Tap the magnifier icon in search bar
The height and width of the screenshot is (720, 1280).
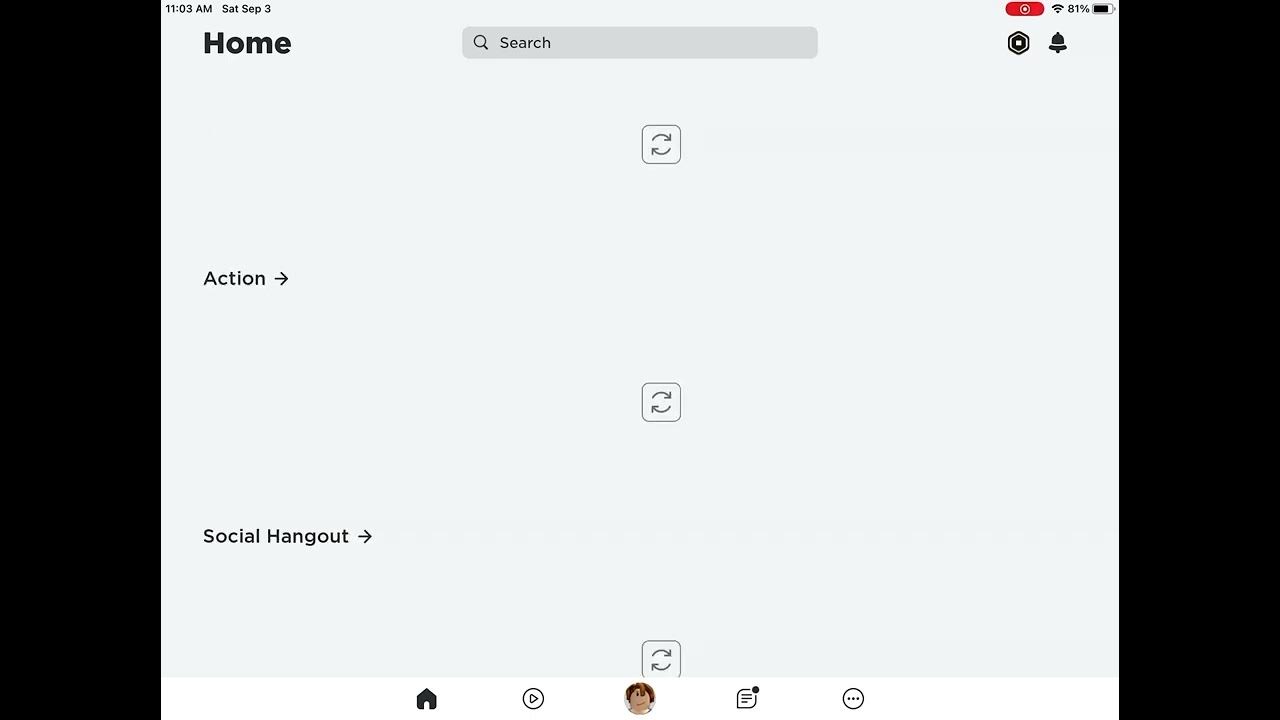tap(481, 43)
